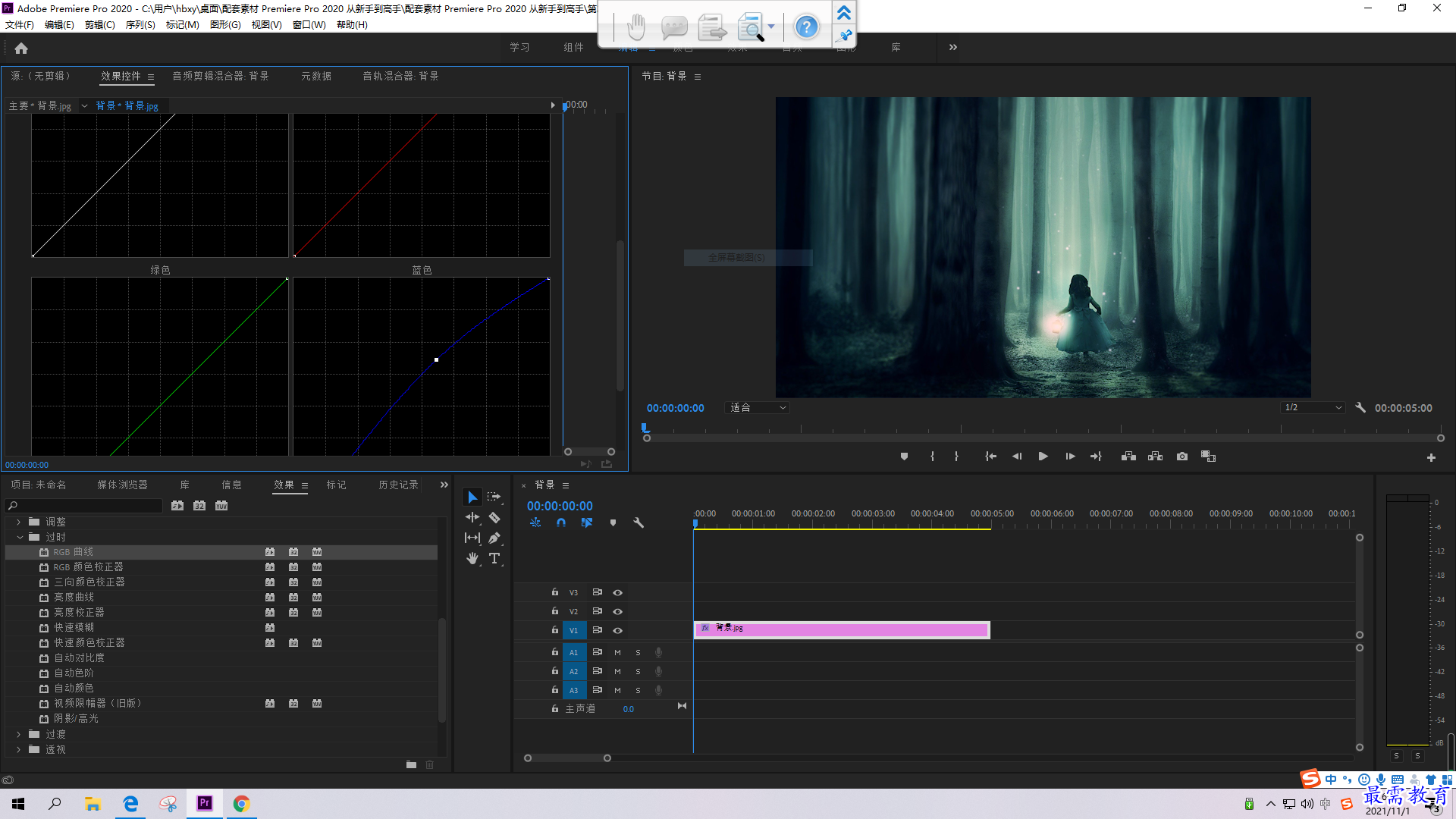
Task: Click the Lift button
Action: pos(1128,457)
